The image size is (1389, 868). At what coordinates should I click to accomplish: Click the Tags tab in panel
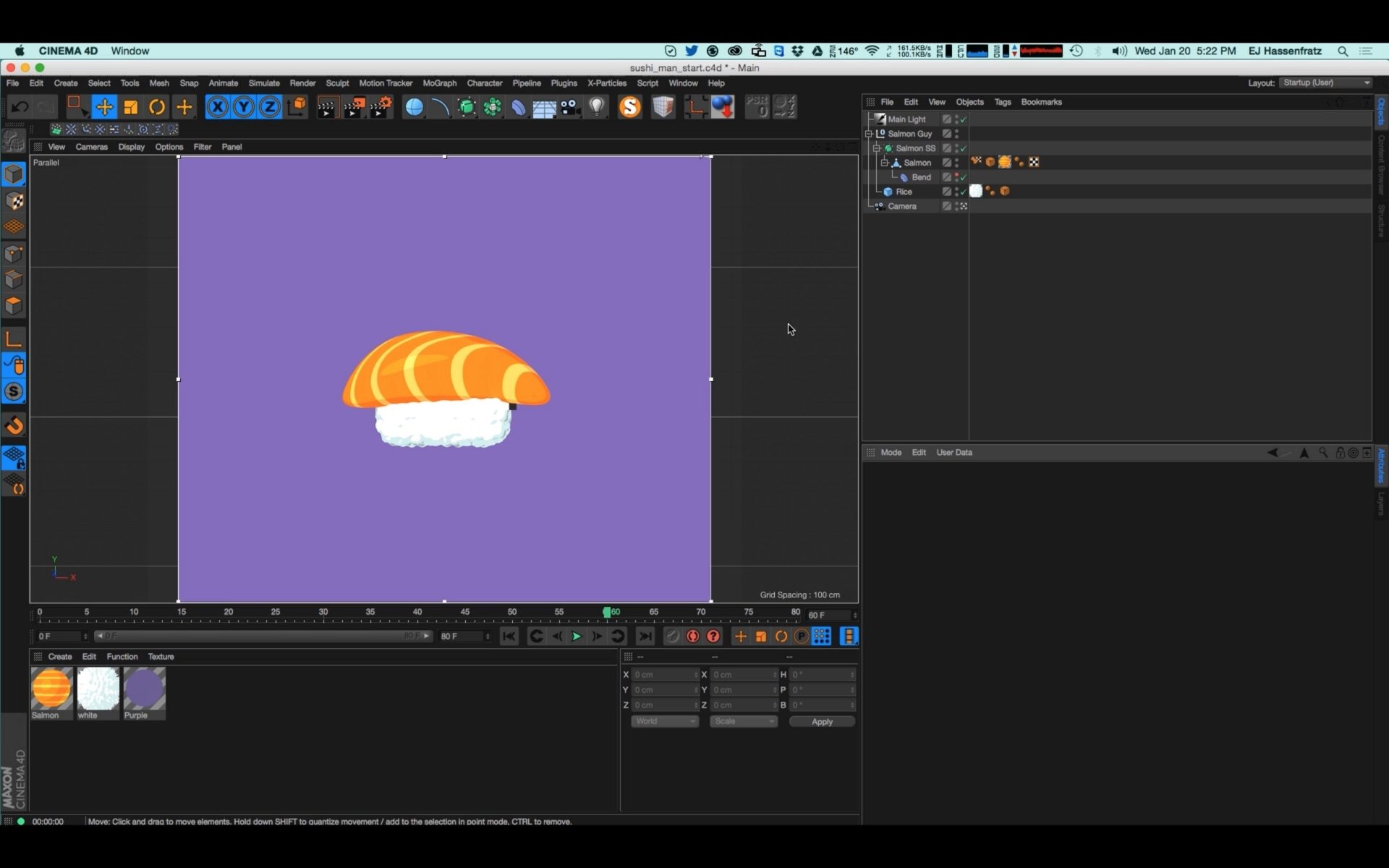click(x=1002, y=101)
